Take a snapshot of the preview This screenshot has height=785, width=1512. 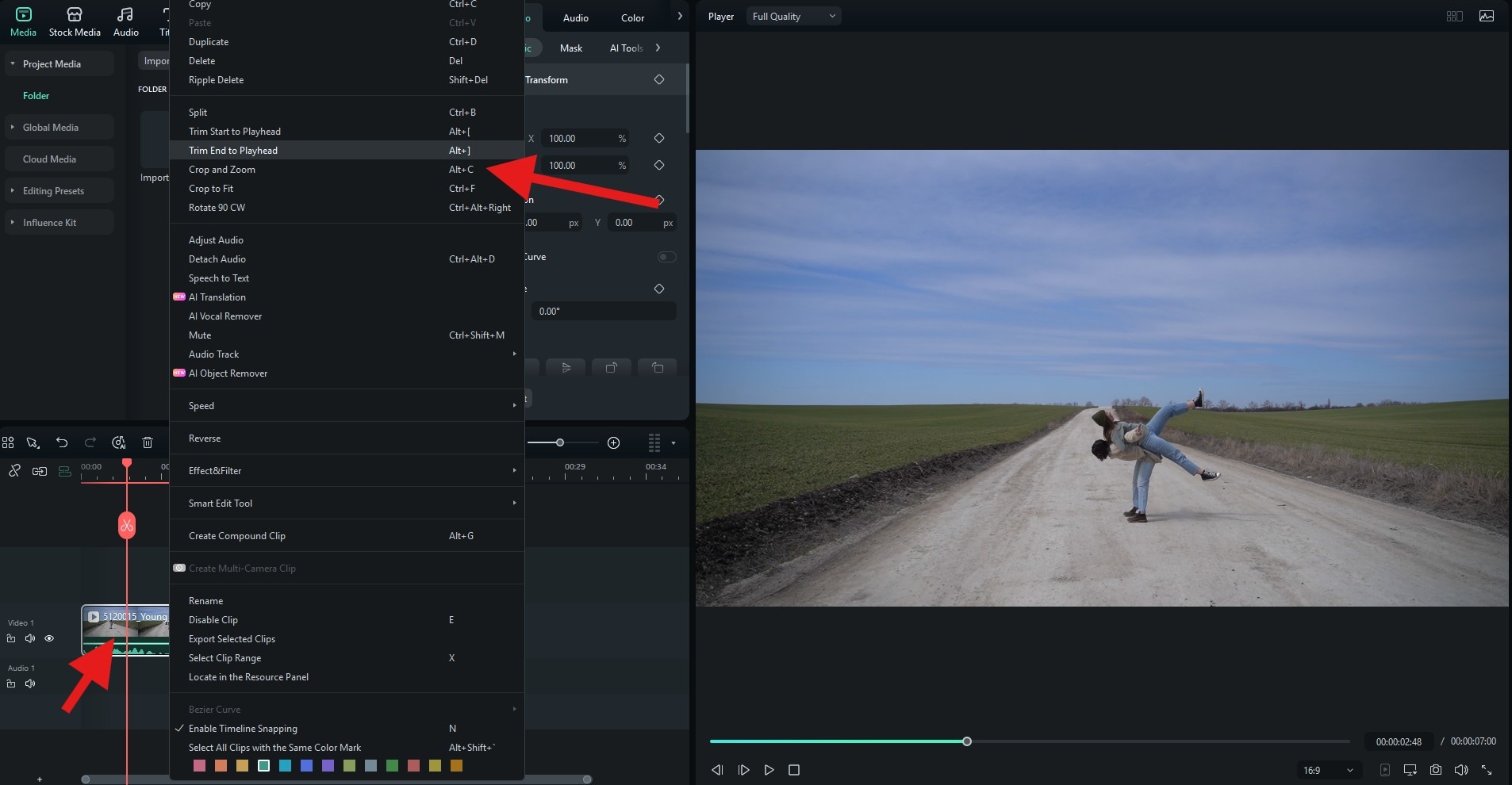point(1436,770)
